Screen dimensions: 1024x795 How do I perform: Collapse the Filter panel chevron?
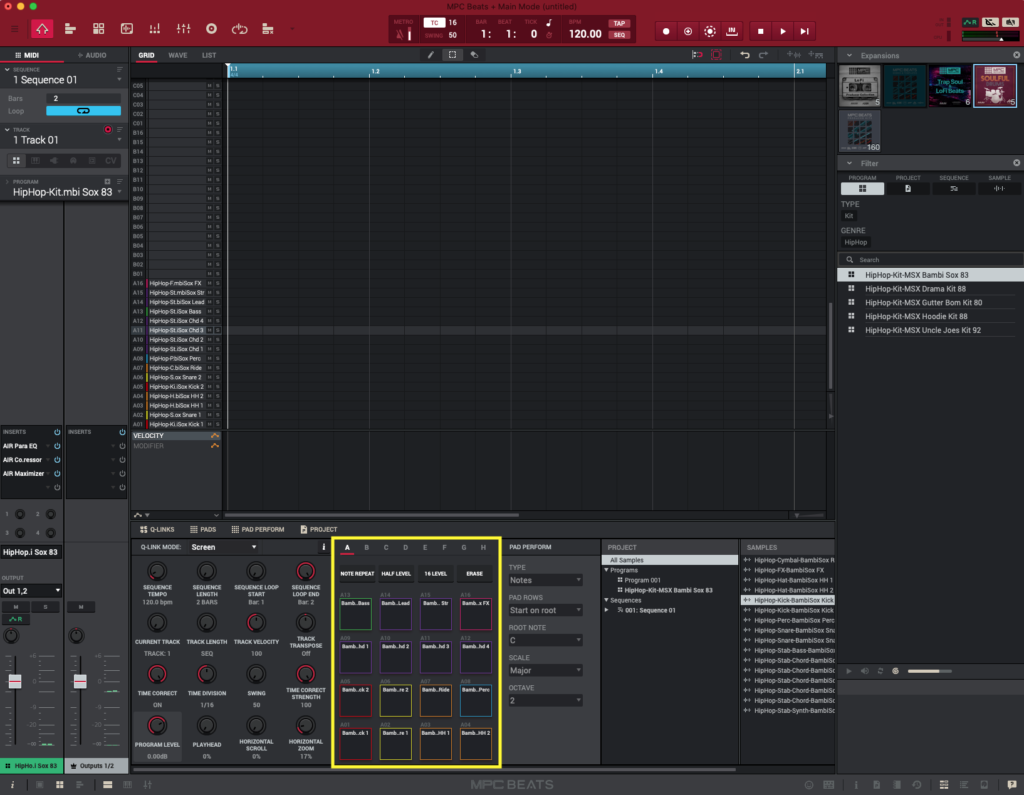849,163
